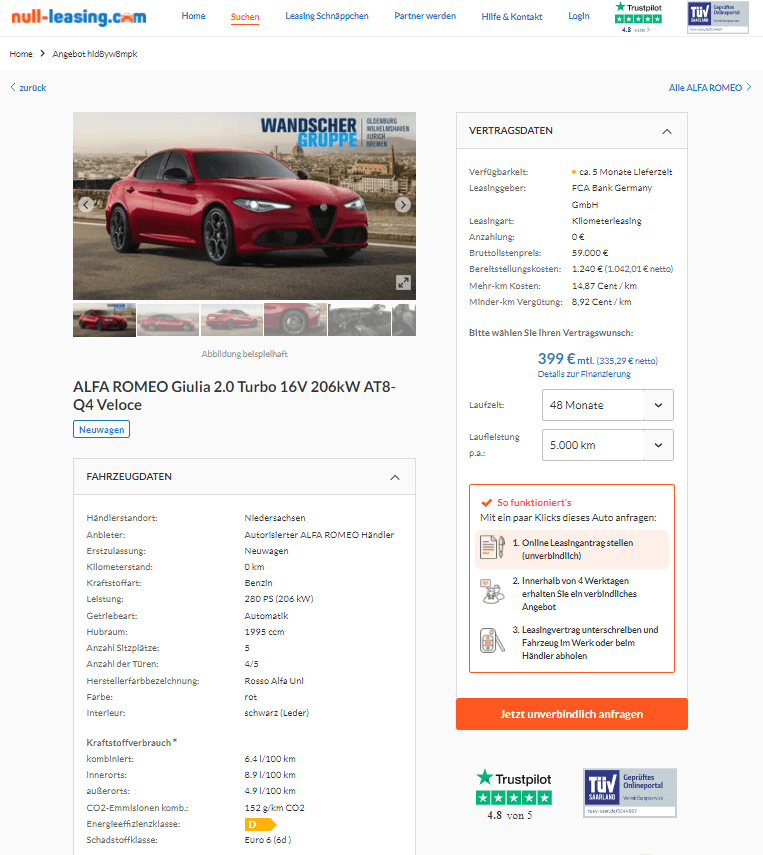Open Trustpilot rating badge in header
This screenshot has width=763, height=855.
tap(638, 17)
